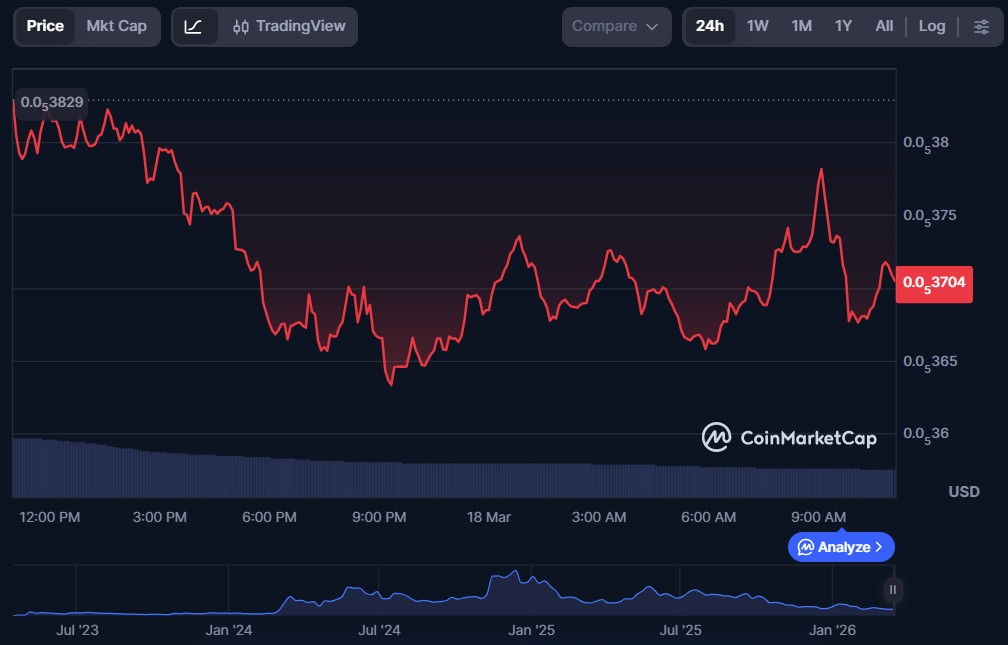
Task: Switch to Price view
Action: 45,26
